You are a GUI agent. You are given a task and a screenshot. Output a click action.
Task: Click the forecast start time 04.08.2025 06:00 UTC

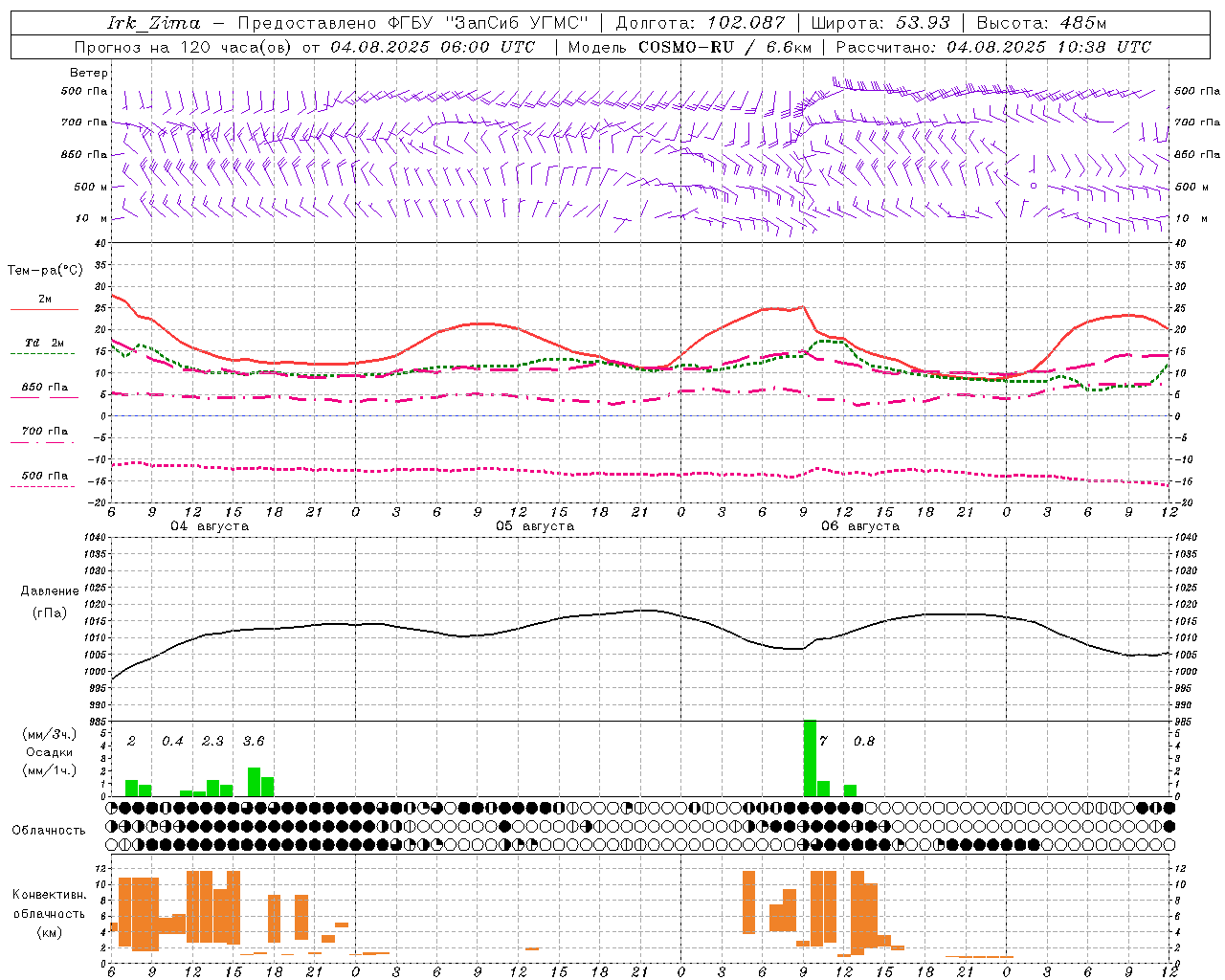[x=433, y=47]
